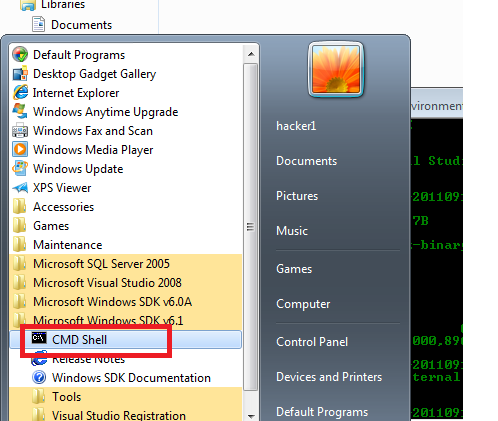The width and height of the screenshot is (498, 421).
Task: Click the Desktop Gadget Gallery icon
Action: click(x=20, y=74)
